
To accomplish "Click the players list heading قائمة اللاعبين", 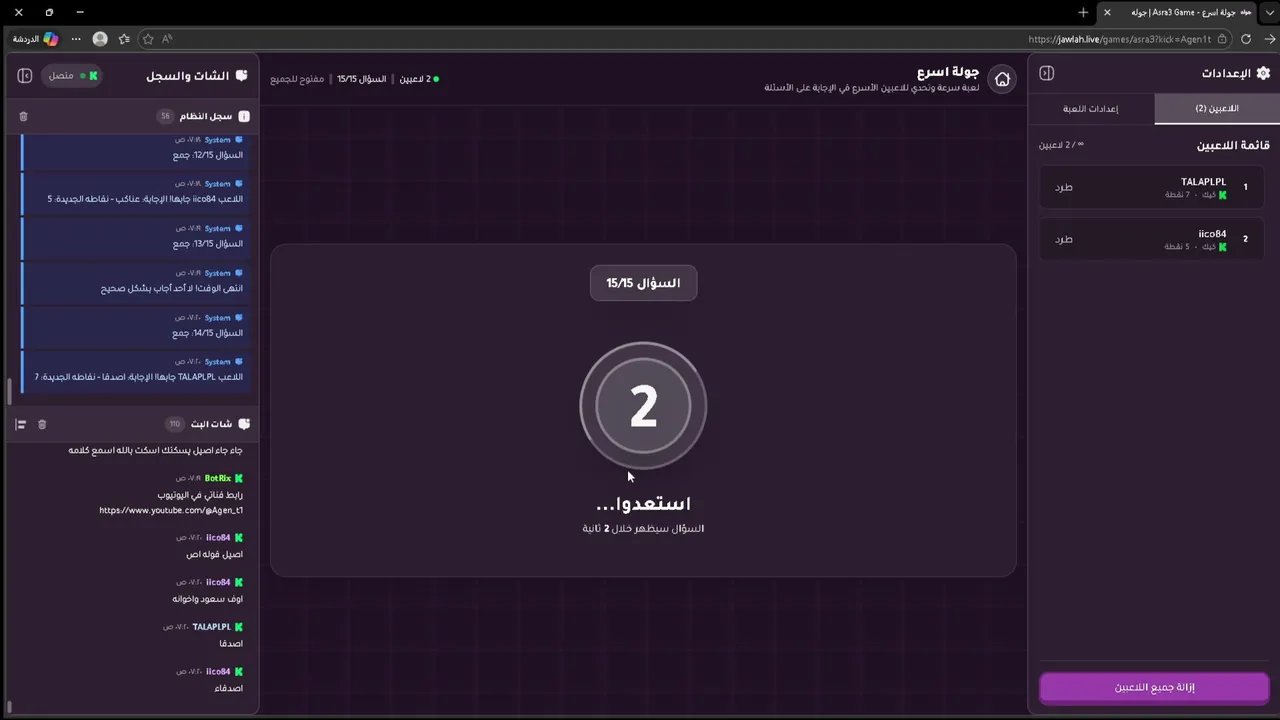I will (1233, 145).
